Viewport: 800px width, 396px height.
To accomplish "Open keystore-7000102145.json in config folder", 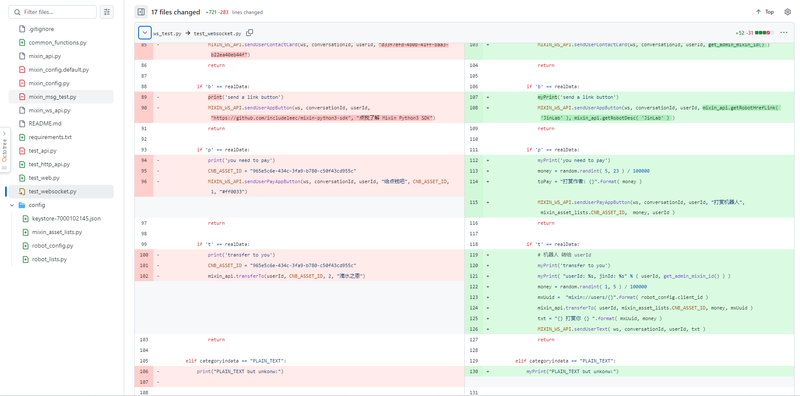I will pyautogui.click(x=65, y=218).
